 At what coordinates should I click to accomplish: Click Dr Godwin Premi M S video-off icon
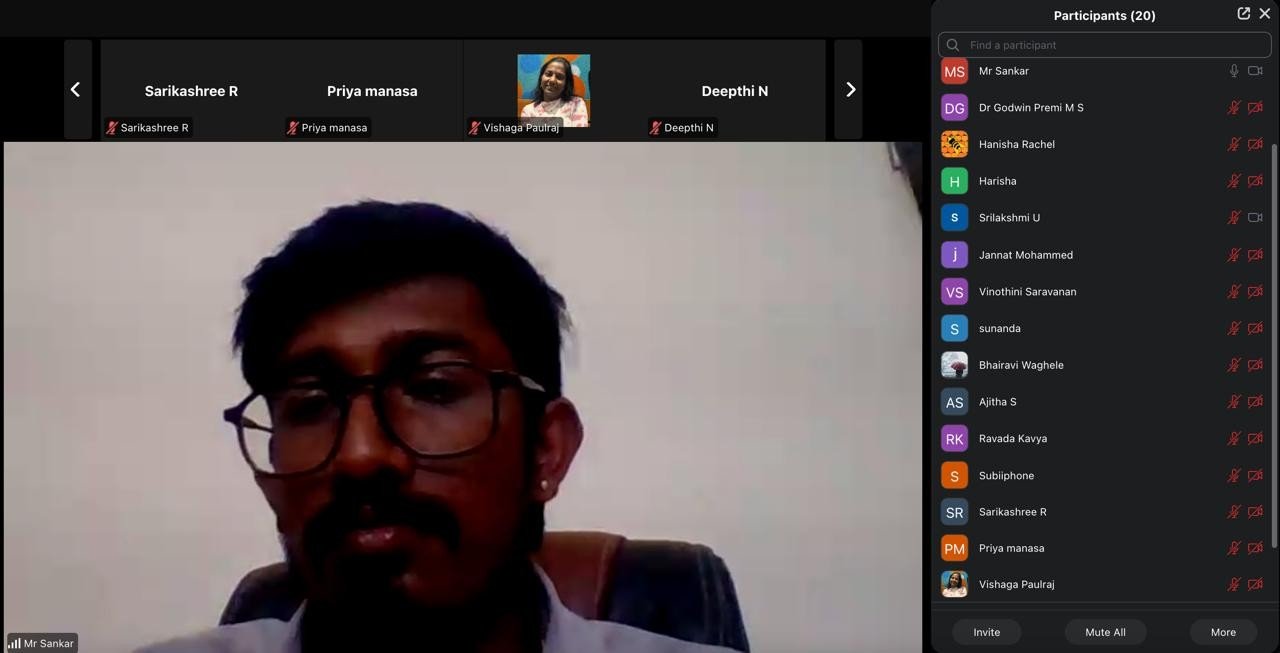pos(1255,108)
